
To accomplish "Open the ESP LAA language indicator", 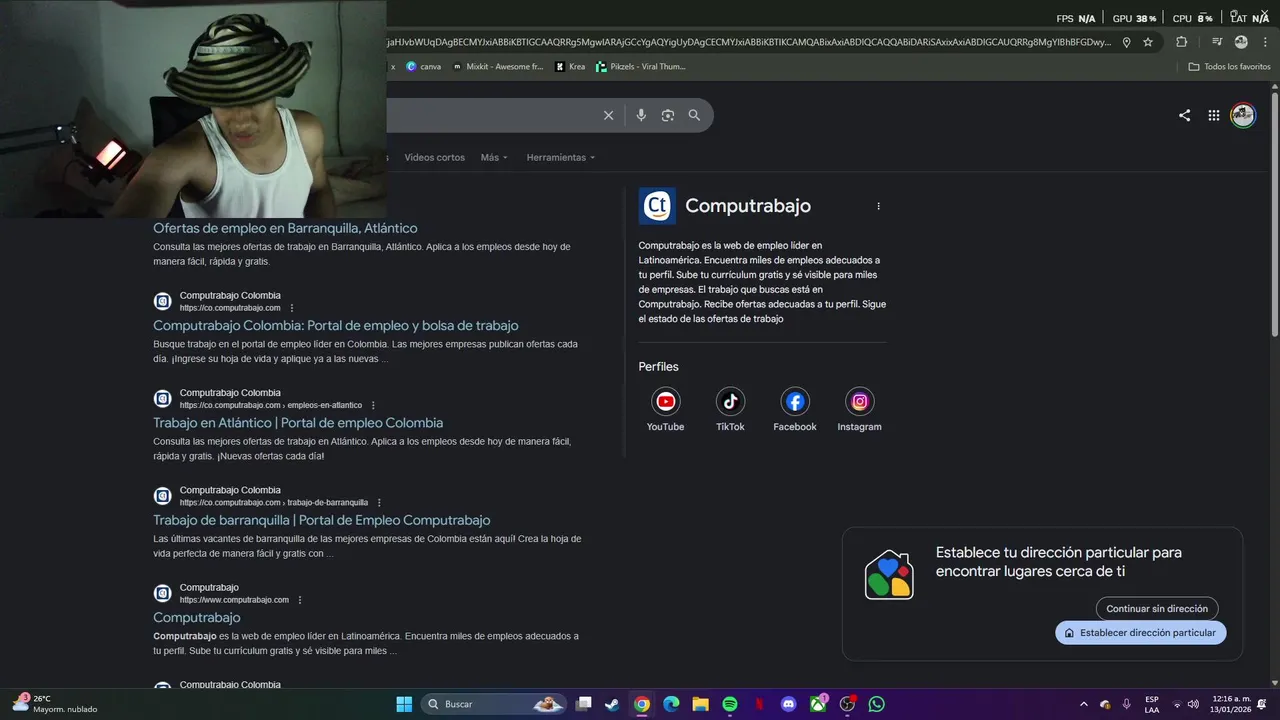I will tap(1152, 704).
